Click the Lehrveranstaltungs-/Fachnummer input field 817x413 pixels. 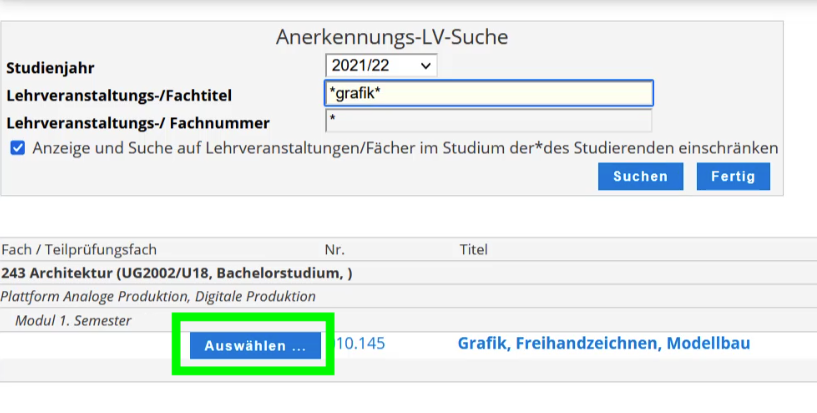489,120
